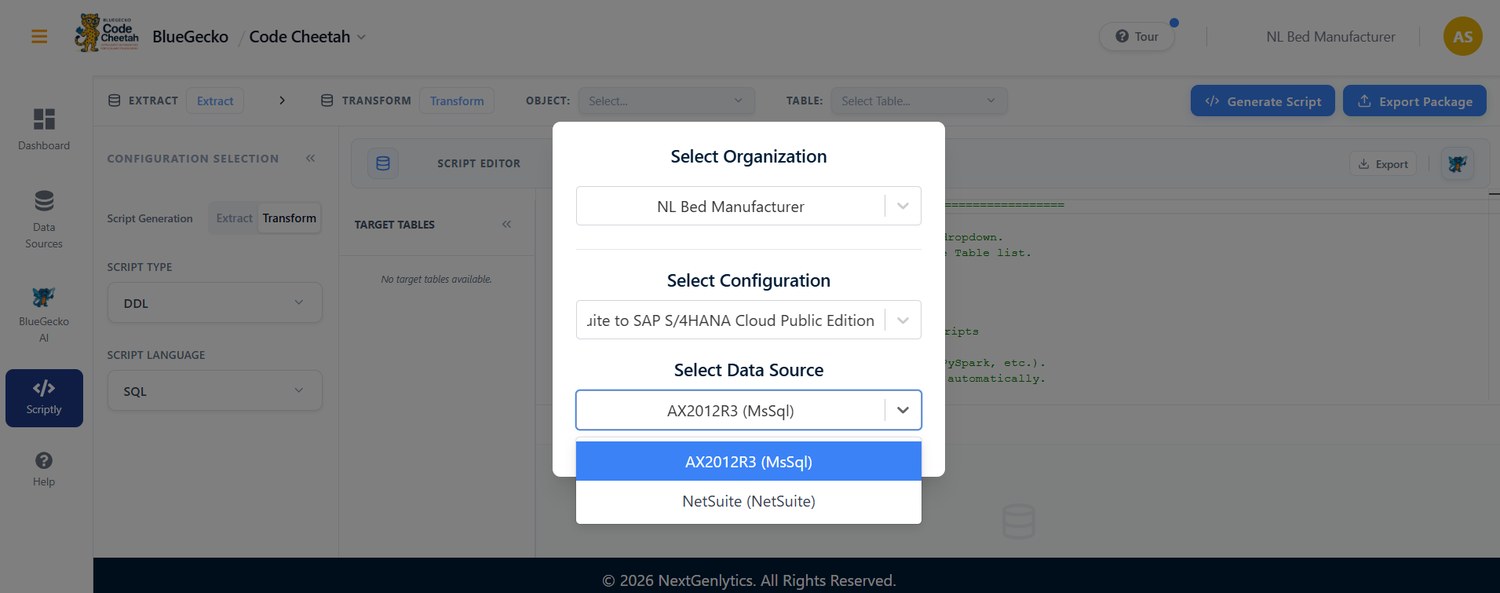Image resolution: width=1500 pixels, height=593 pixels.
Task: Click the Code Cheetah logo
Action: [106, 35]
